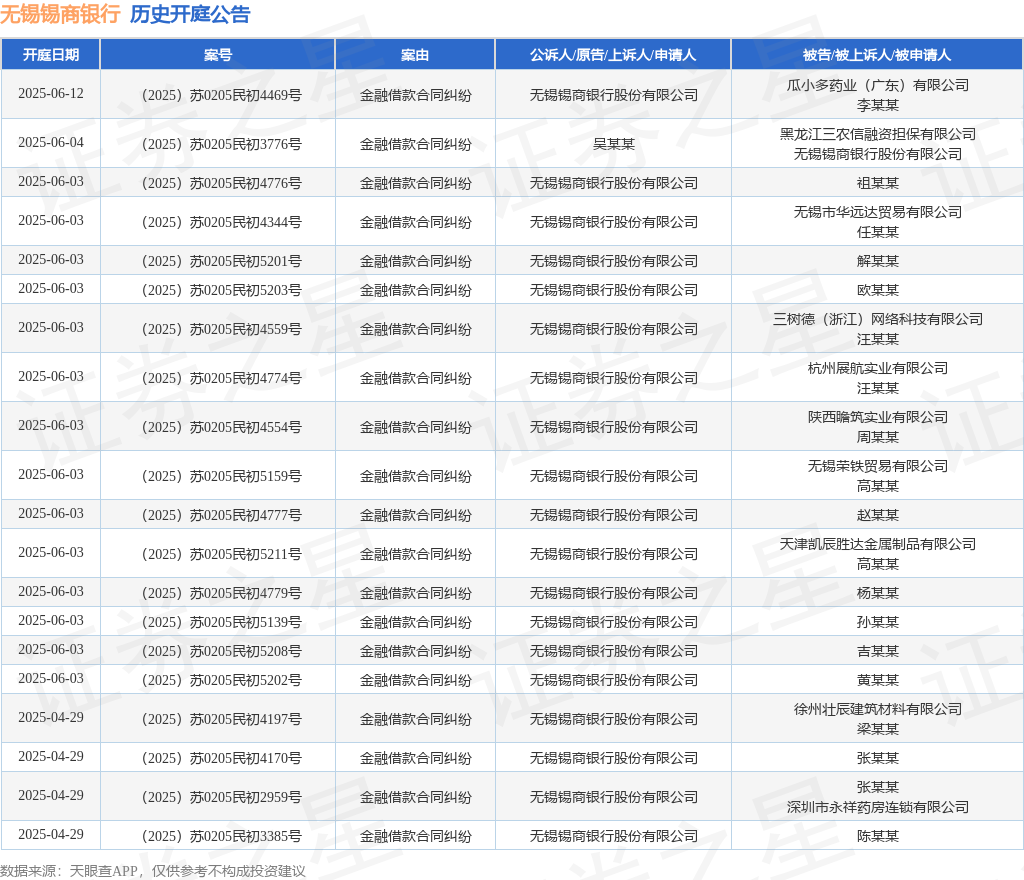This screenshot has width=1024, height=880.
Task: Click defendant 徐州壮辰建筑材料有限公司
Action: point(877,709)
